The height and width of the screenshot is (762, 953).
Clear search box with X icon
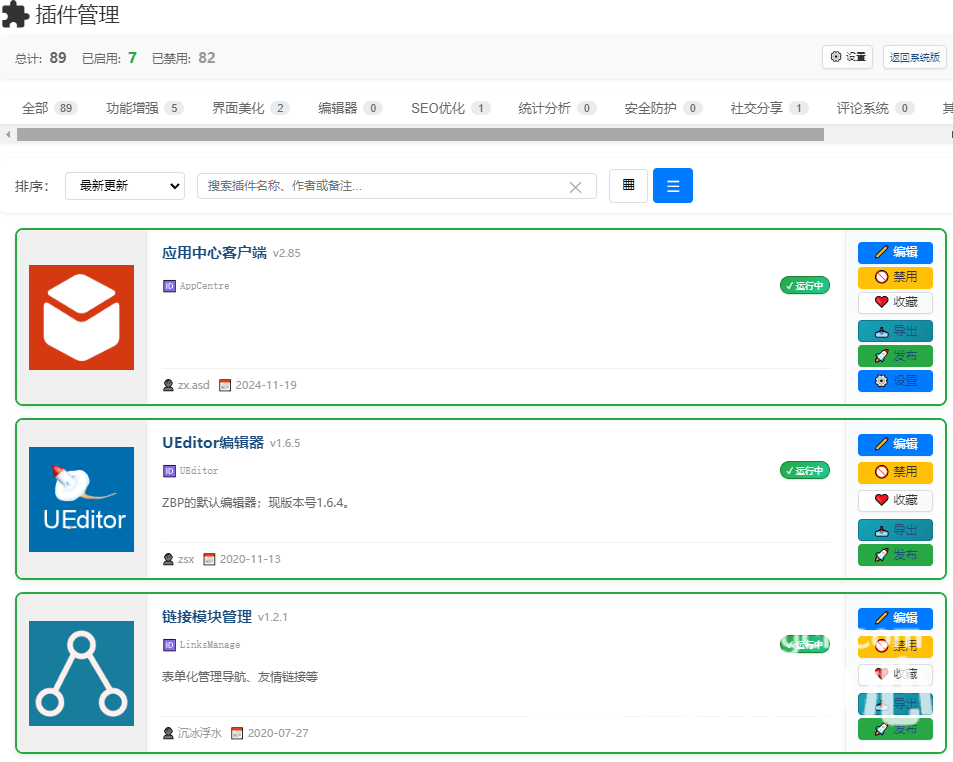pyautogui.click(x=575, y=187)
